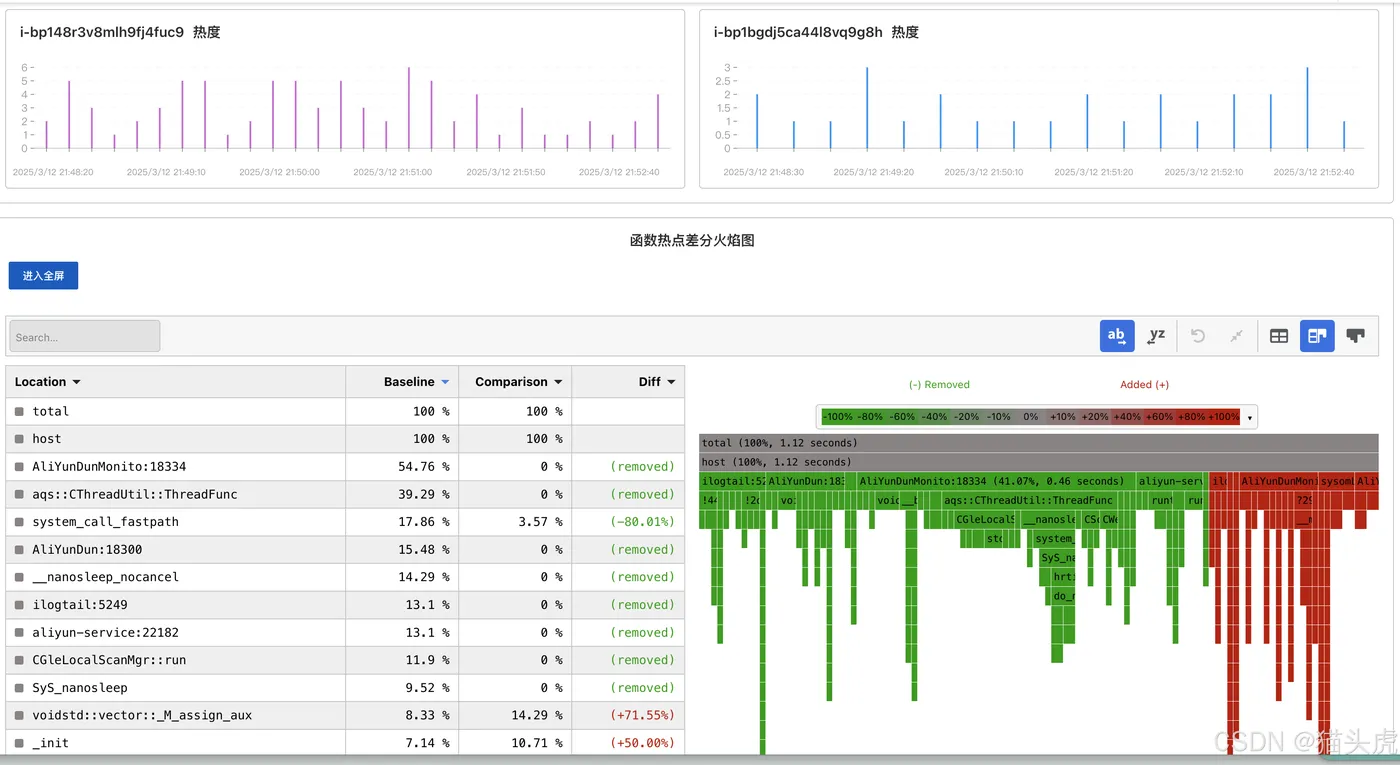The image size is (1400, 765).
Task: Click the 进入全屏 fullscreen button
Action: pos(43,276)
